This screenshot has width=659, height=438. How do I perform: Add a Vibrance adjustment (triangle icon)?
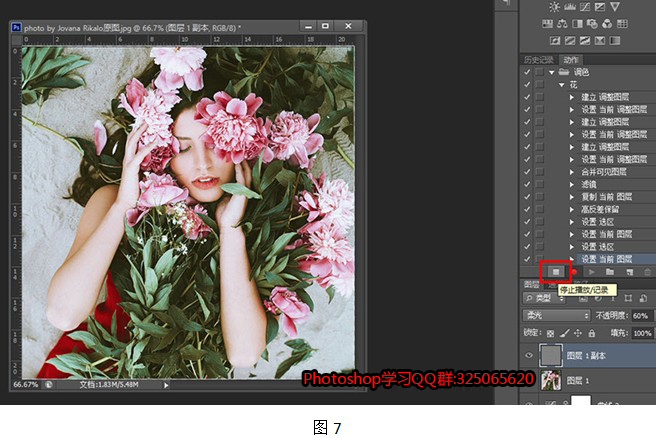click(615, 7)
